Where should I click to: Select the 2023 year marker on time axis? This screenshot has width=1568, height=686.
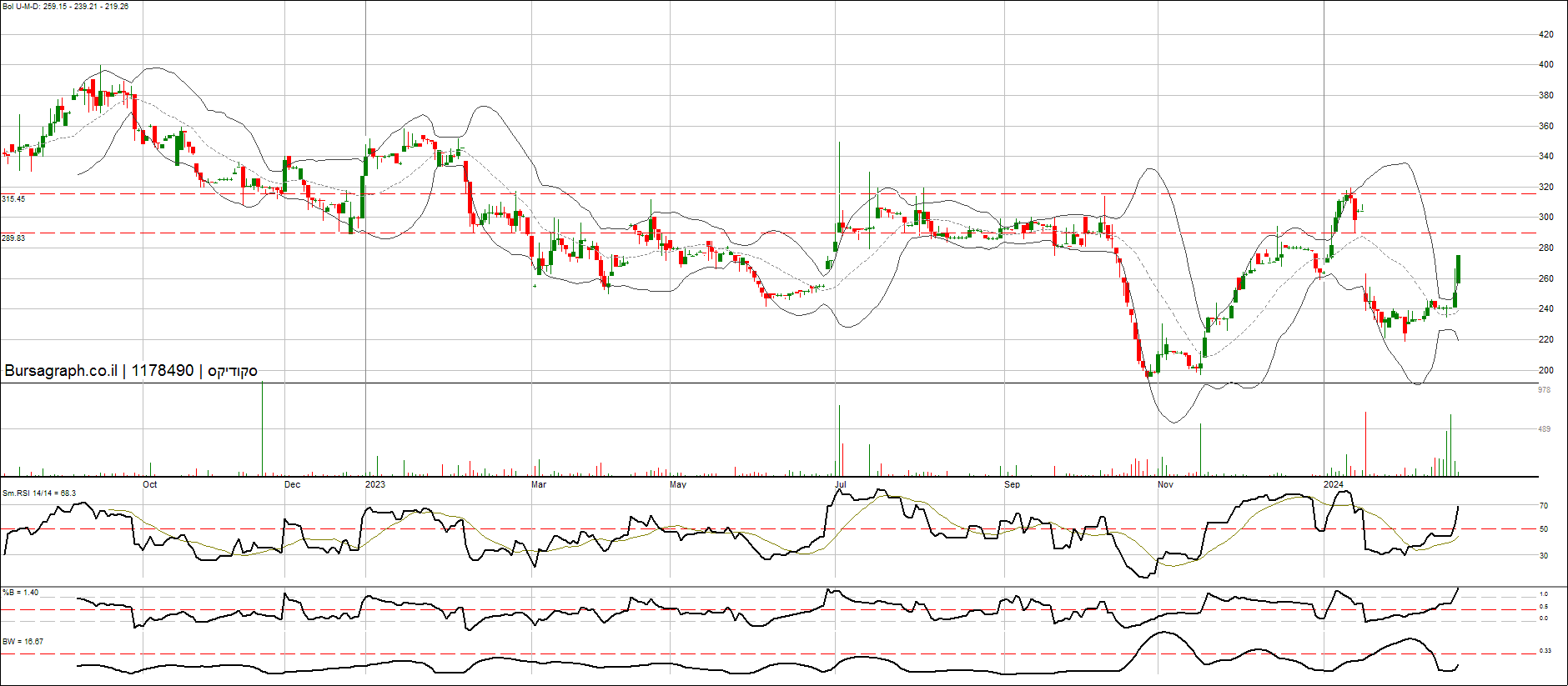[375, 484]
